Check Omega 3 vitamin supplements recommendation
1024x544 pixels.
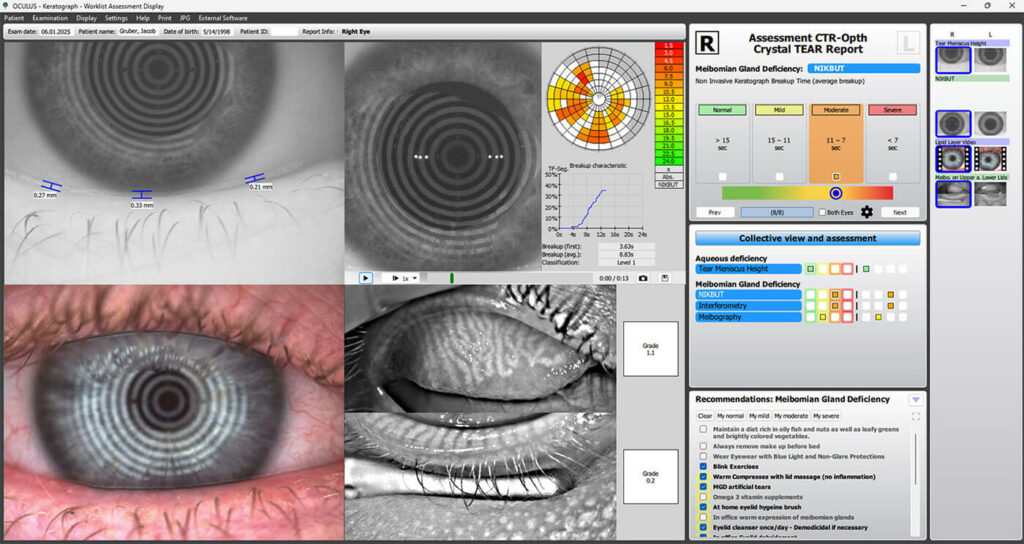(703, 497)
